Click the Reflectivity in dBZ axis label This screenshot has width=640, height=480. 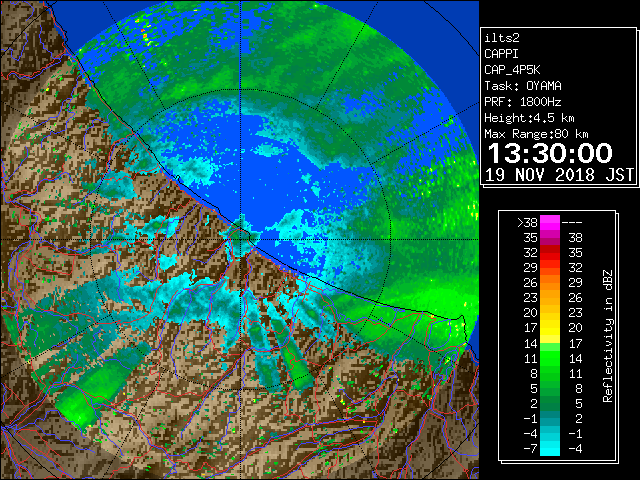click(x=608, y=336)
